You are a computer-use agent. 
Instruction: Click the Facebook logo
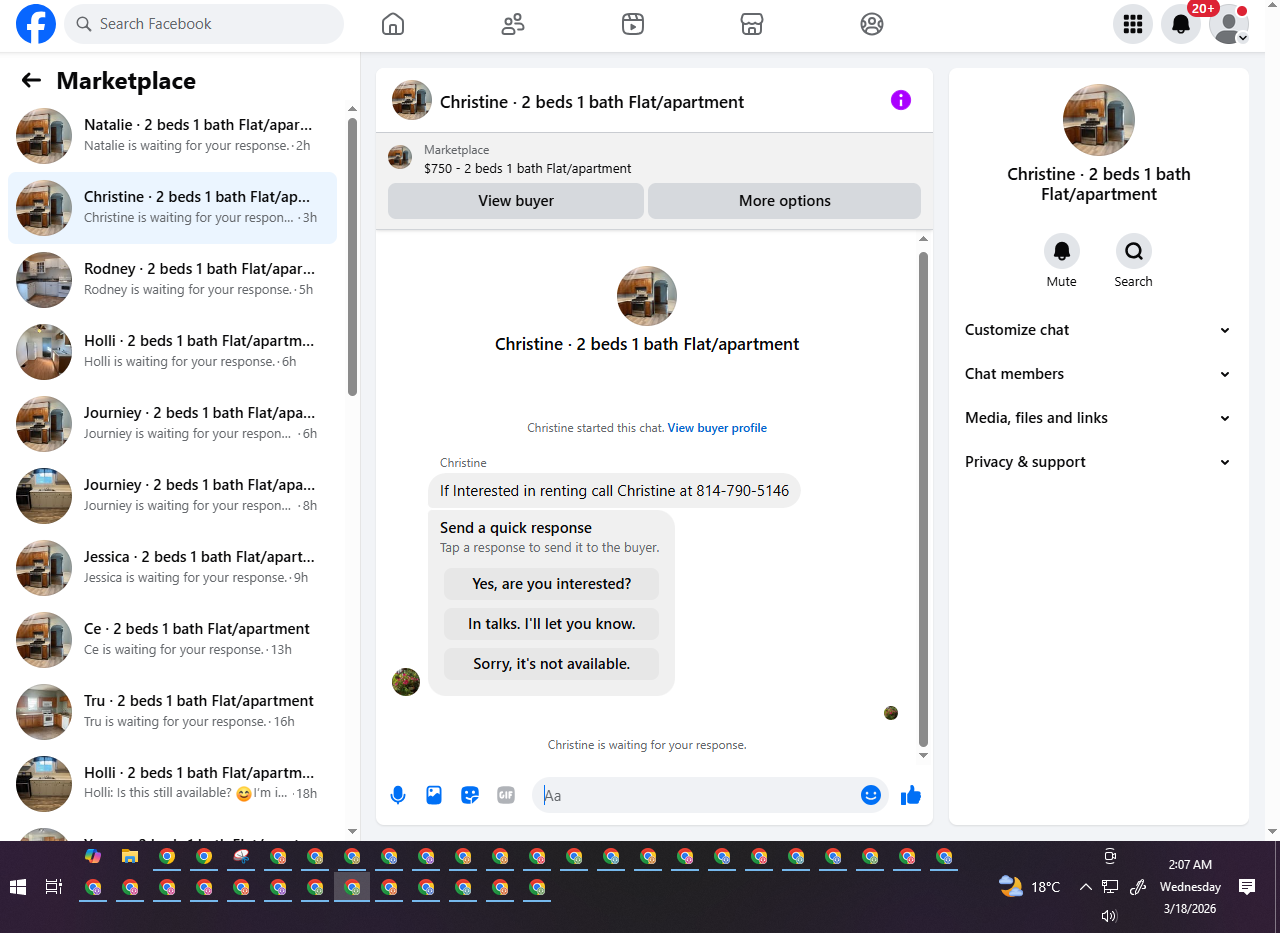click(x=36, y=24)
